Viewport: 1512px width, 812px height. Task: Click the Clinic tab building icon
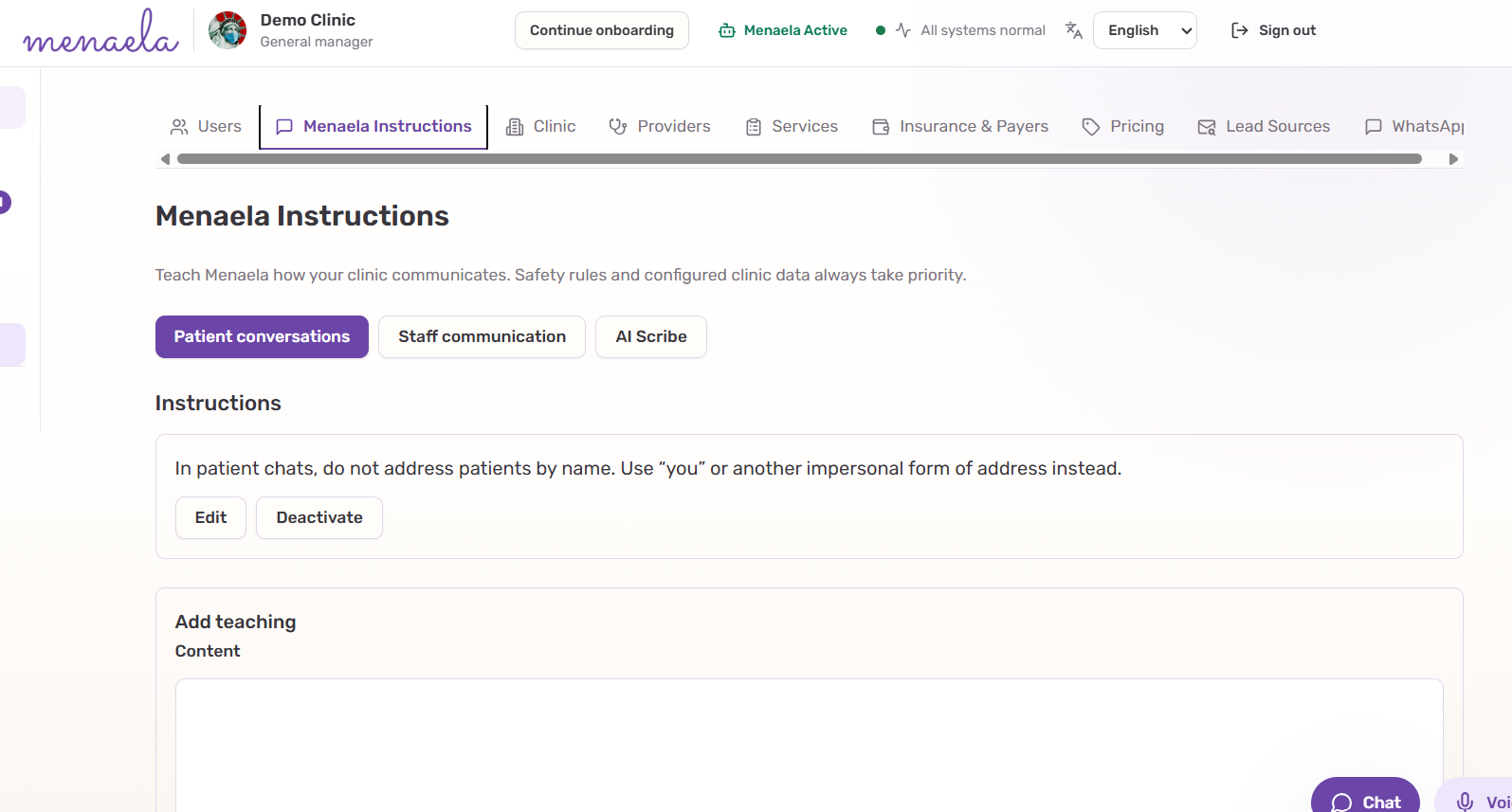tap(515, 127)
